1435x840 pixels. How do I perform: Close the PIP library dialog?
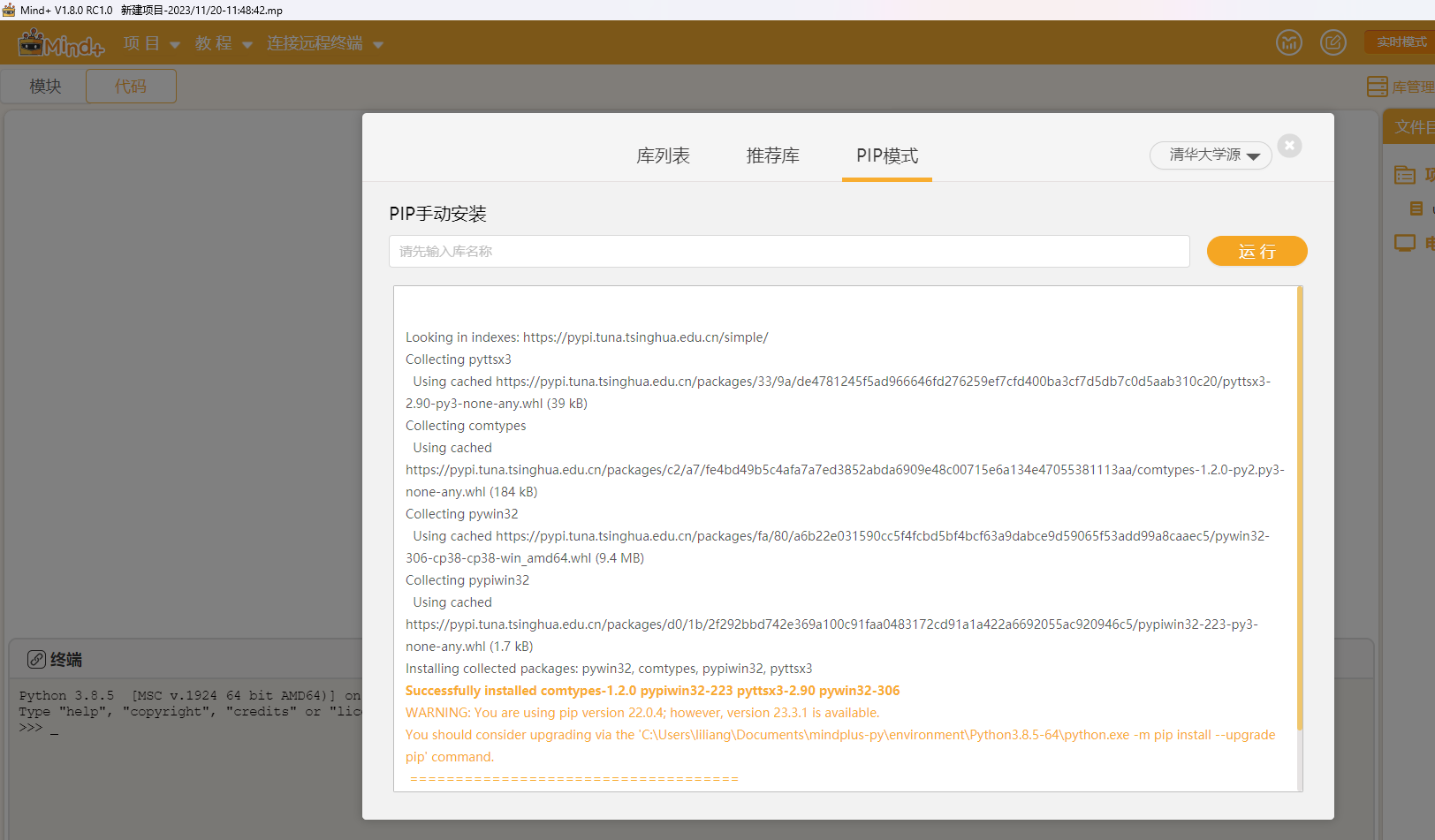tap(1290, 146)
